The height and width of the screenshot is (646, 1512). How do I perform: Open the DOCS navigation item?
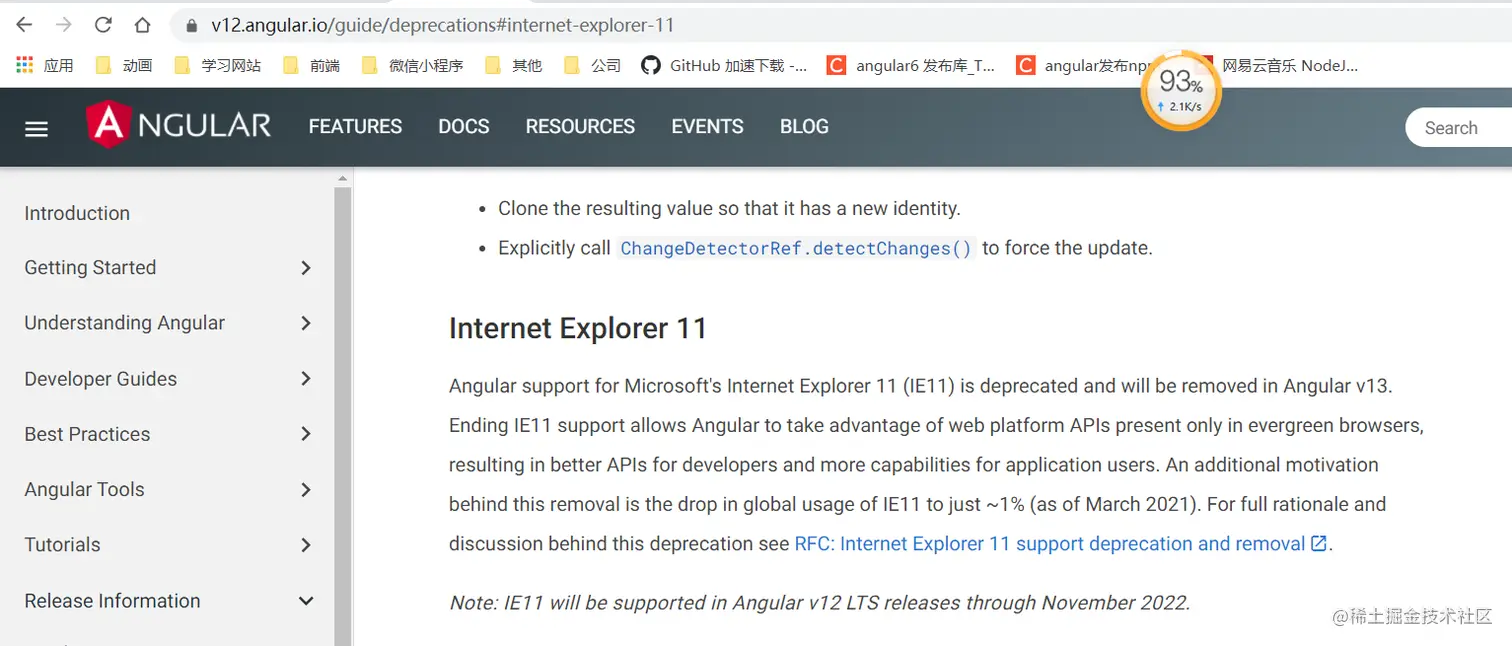point(464,127)
